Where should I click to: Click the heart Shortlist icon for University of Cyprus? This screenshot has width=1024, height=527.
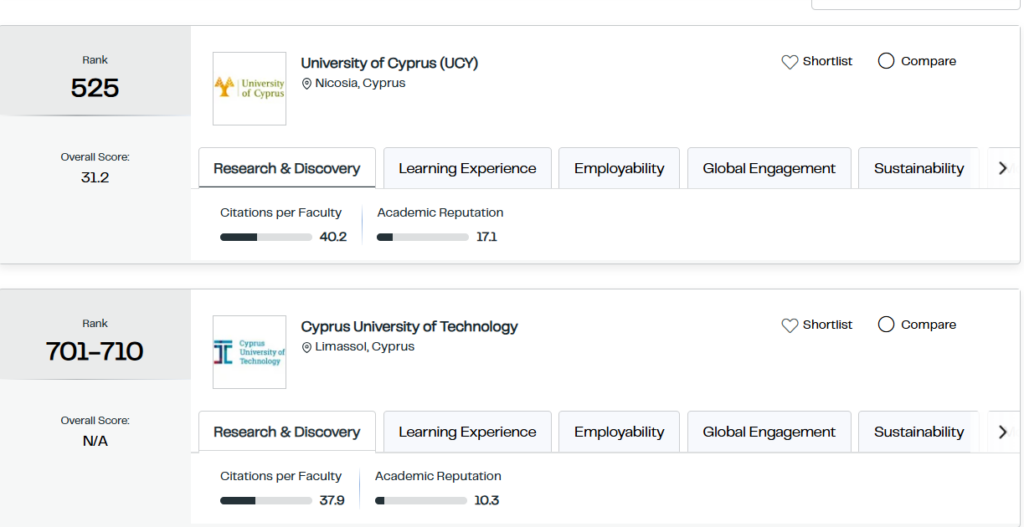790,62
